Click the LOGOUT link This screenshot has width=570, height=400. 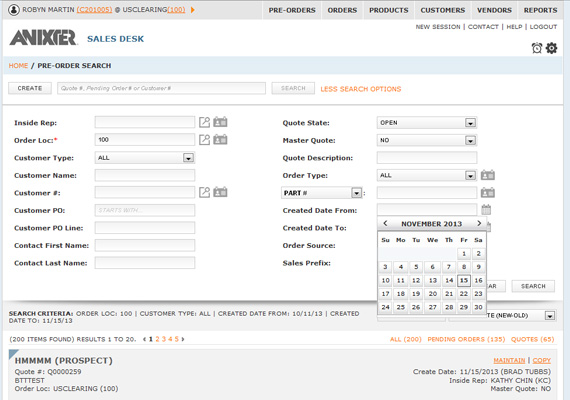pos(543,27)
